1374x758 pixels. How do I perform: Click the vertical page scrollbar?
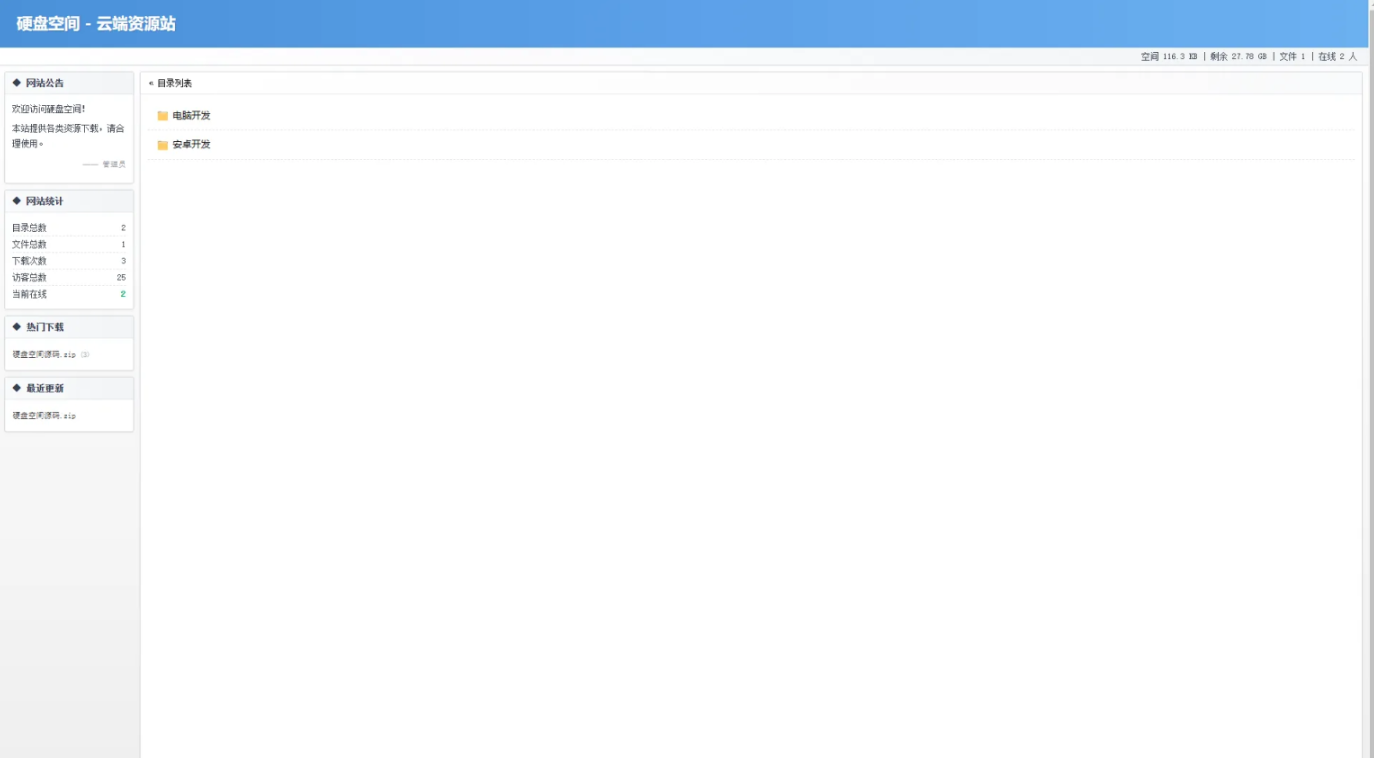click(1369, 379)
